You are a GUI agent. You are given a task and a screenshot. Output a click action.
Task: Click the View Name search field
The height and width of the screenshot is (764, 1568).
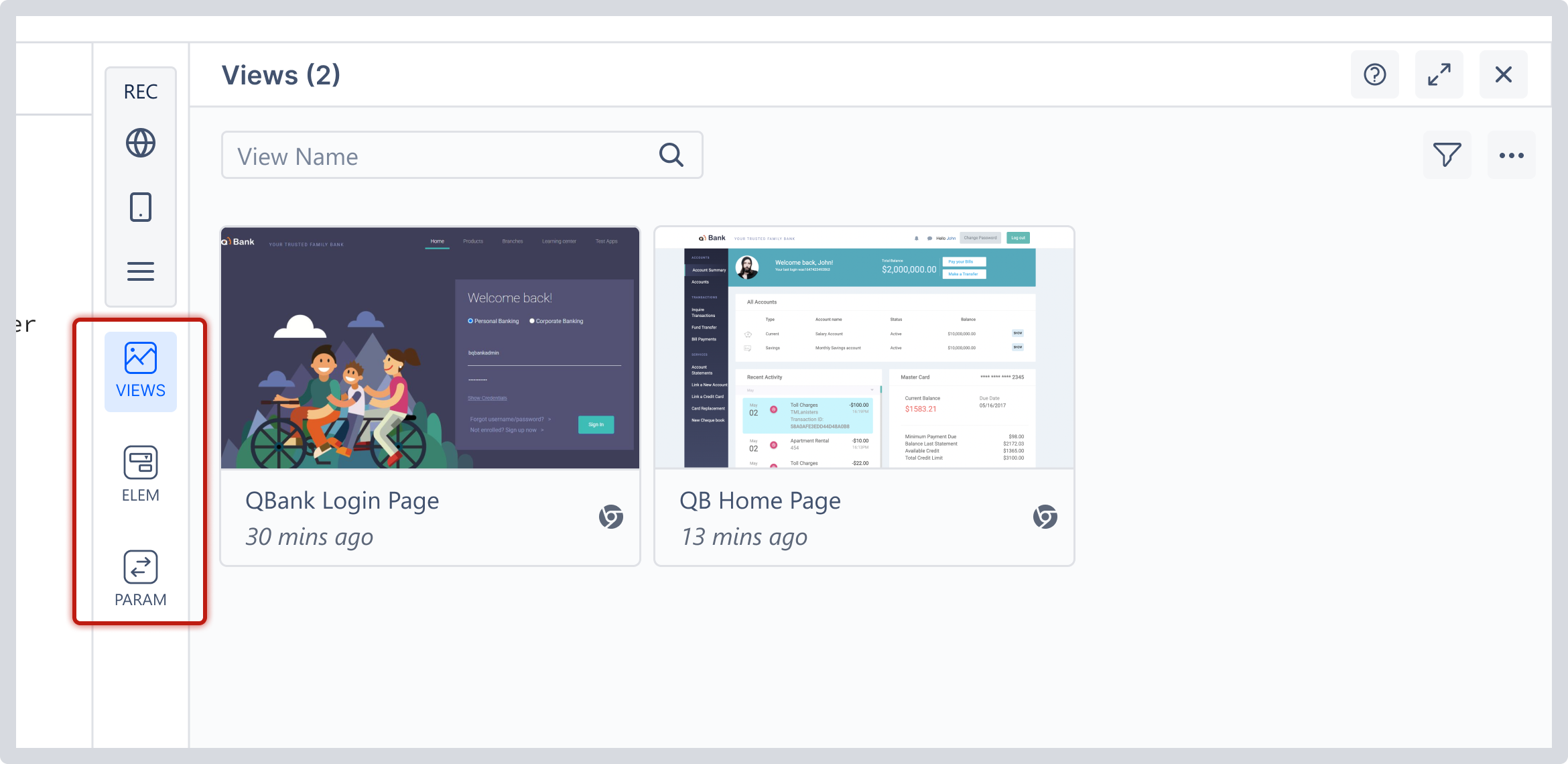[462, 155]
